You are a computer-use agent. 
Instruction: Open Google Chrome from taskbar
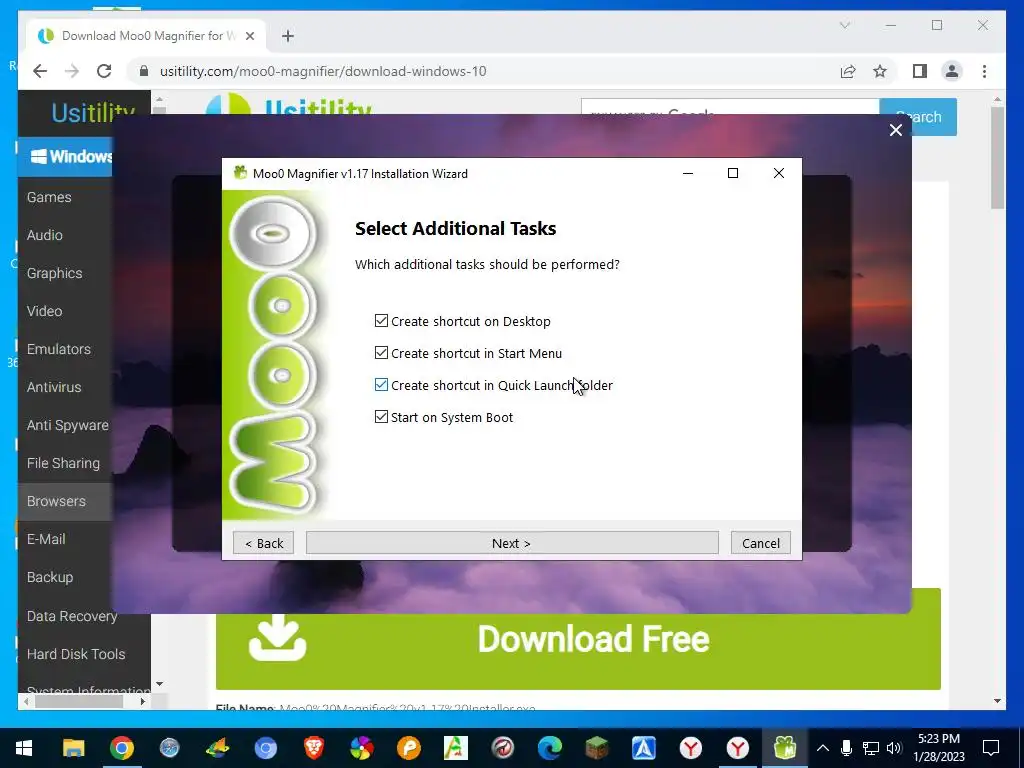point(121,748)
